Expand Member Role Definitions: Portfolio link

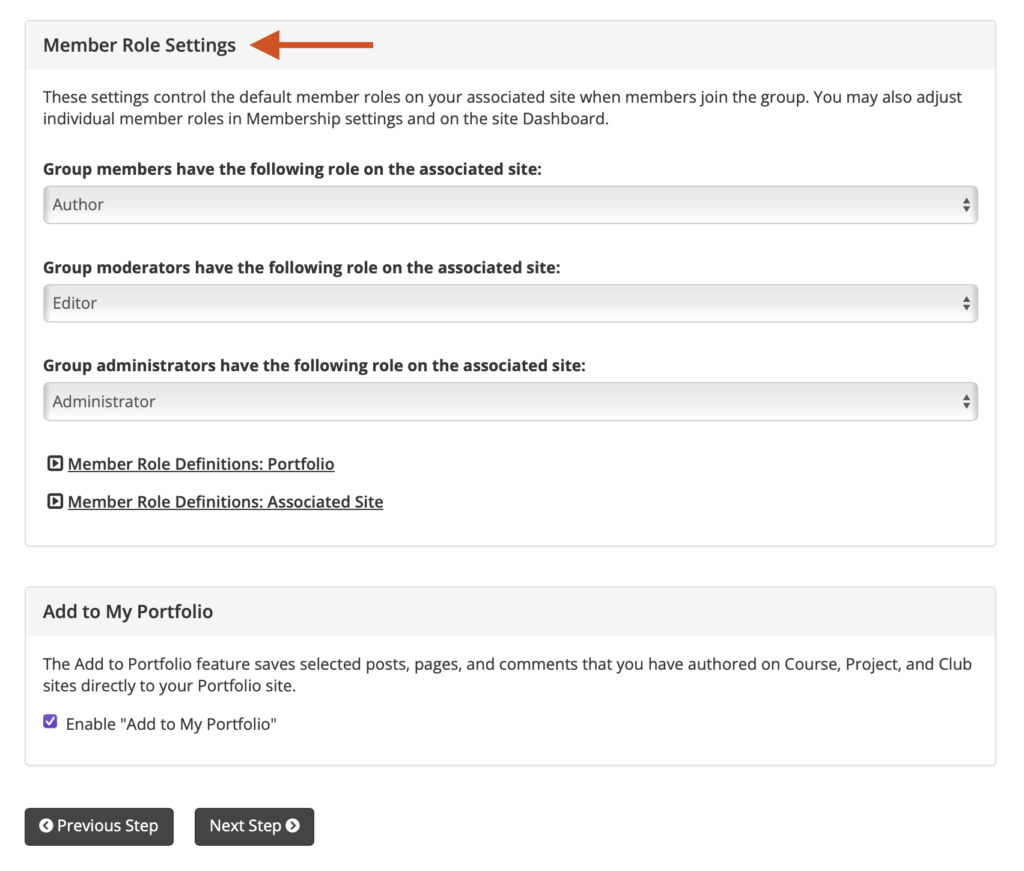(x=200, y=464)
